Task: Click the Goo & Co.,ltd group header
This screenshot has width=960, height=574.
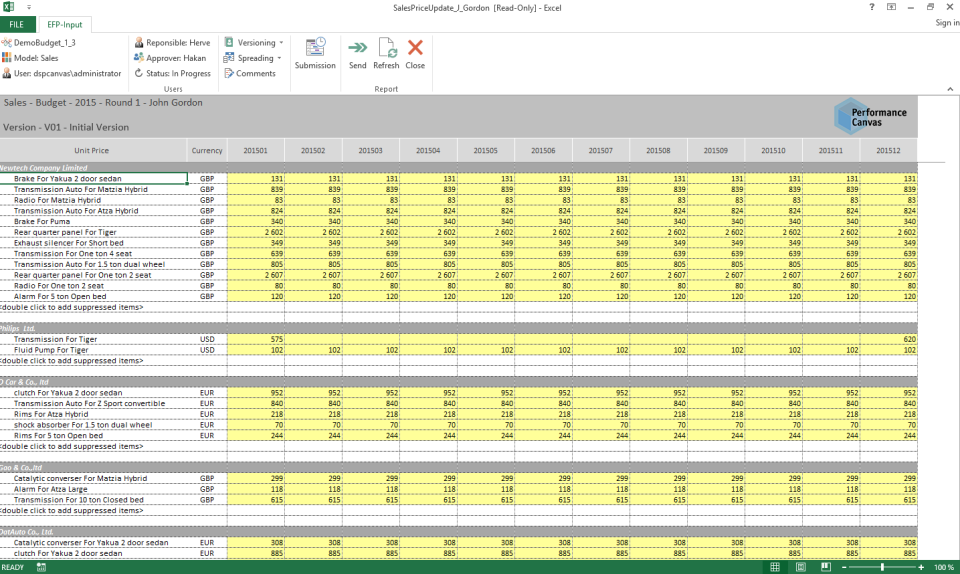Action: point(21,468)
